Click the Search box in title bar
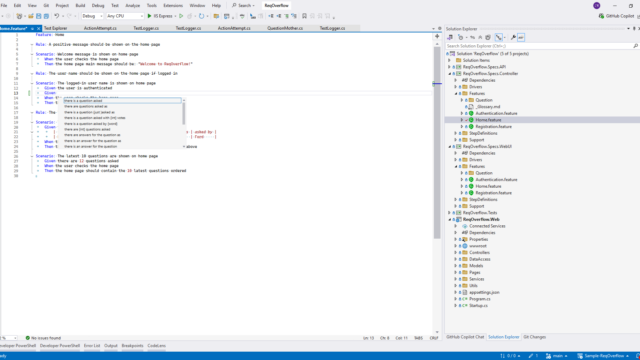The image size is (640, 360). 243,5
